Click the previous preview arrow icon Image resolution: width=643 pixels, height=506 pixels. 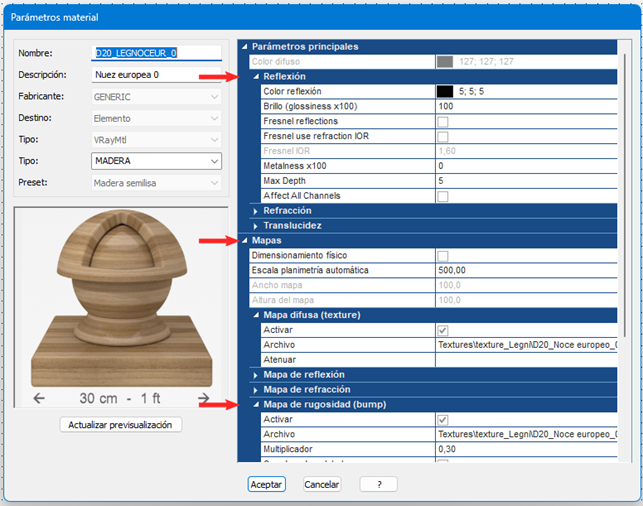[x=39, y=398]
